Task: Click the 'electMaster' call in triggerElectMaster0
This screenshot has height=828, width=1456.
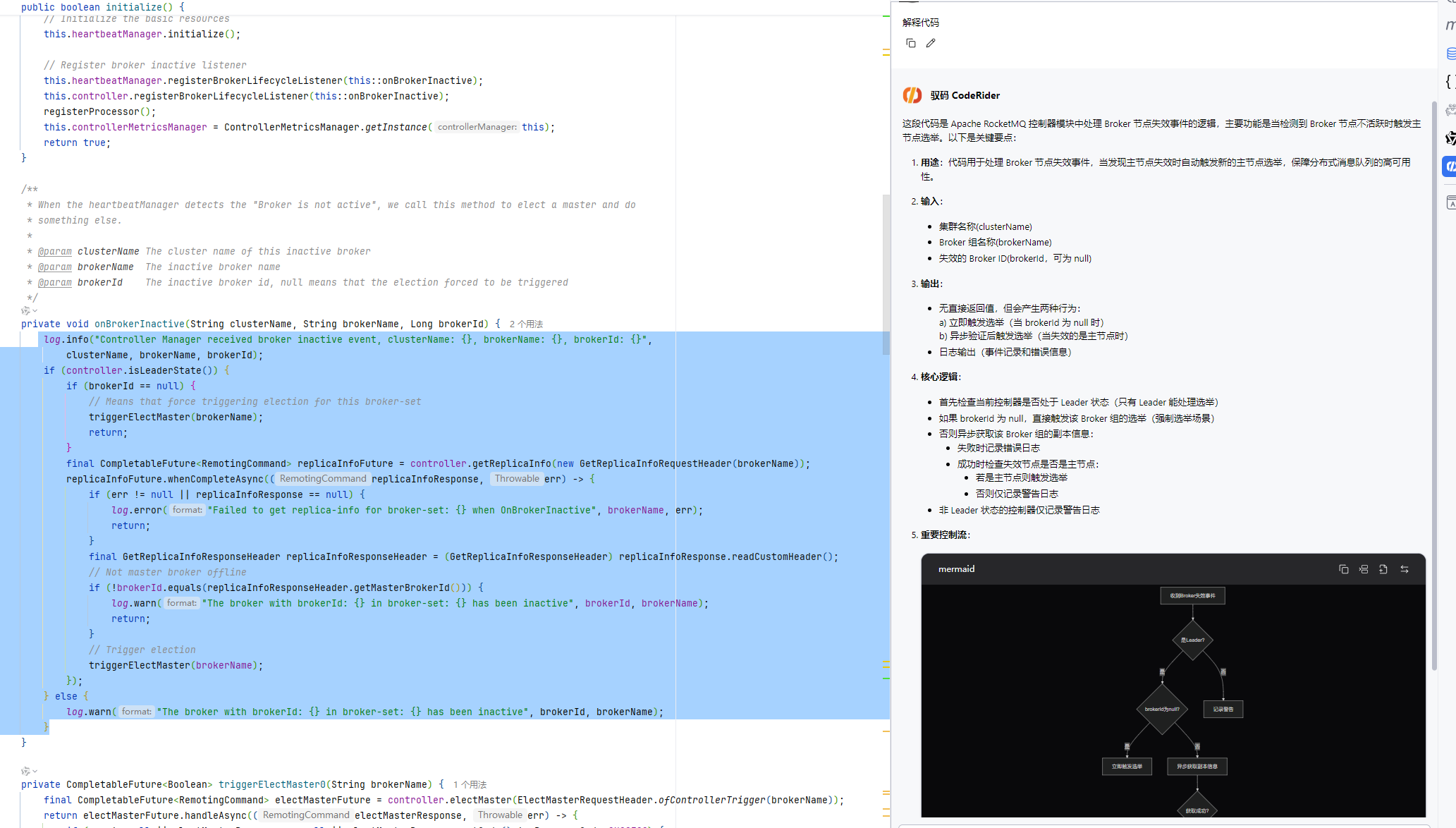Action: (x=481, y=800)
